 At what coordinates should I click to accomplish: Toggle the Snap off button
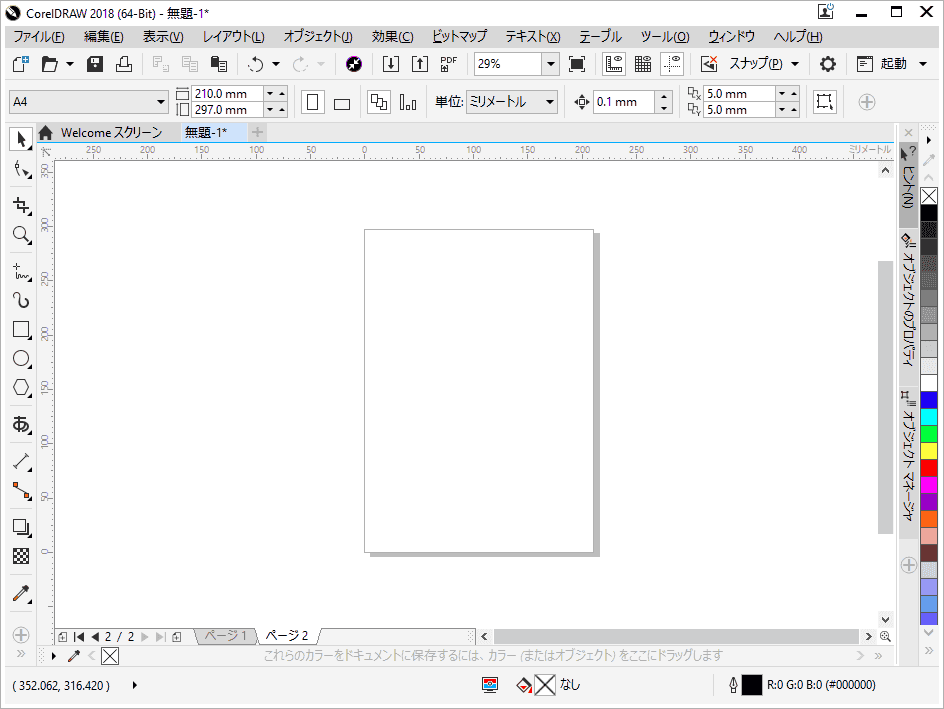(709, 64)
